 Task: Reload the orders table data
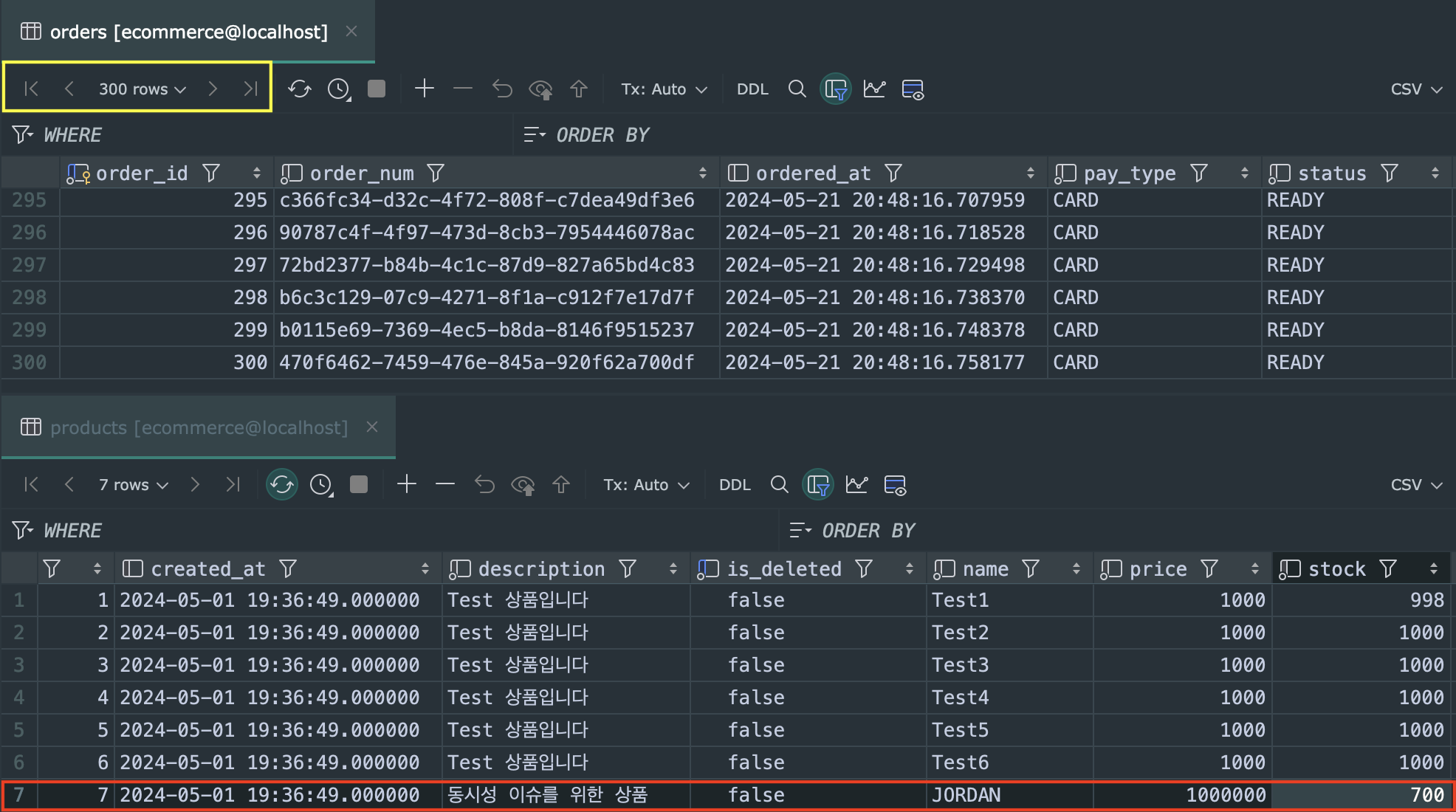pyautogui.click(x=299, y=89)
